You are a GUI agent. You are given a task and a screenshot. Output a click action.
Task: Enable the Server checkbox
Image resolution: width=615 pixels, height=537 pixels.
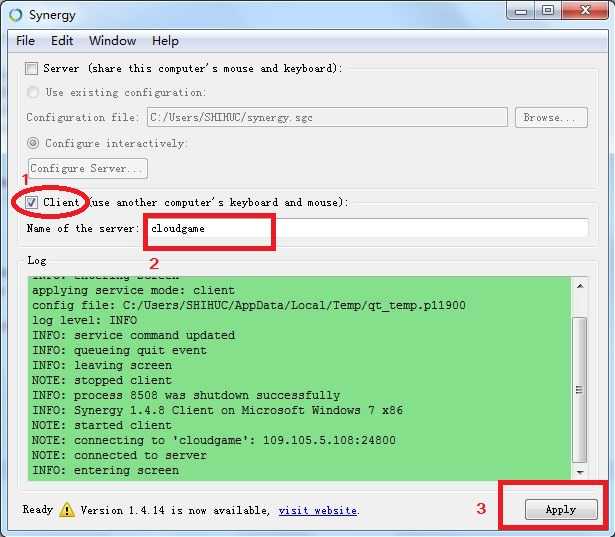tap(31, 69)
